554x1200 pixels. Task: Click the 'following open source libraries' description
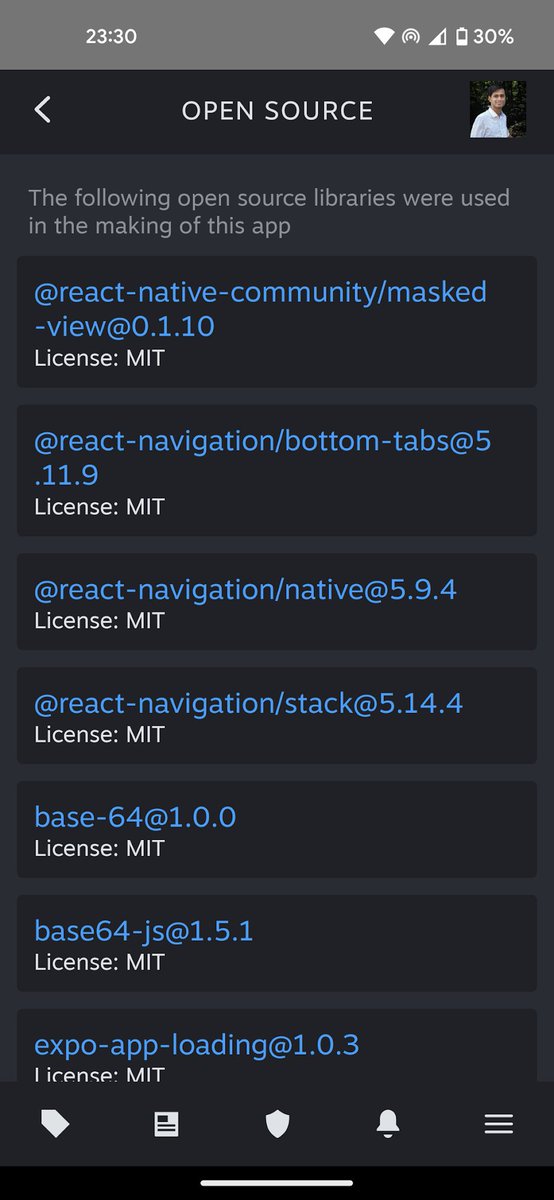click(x=269, y=212)
